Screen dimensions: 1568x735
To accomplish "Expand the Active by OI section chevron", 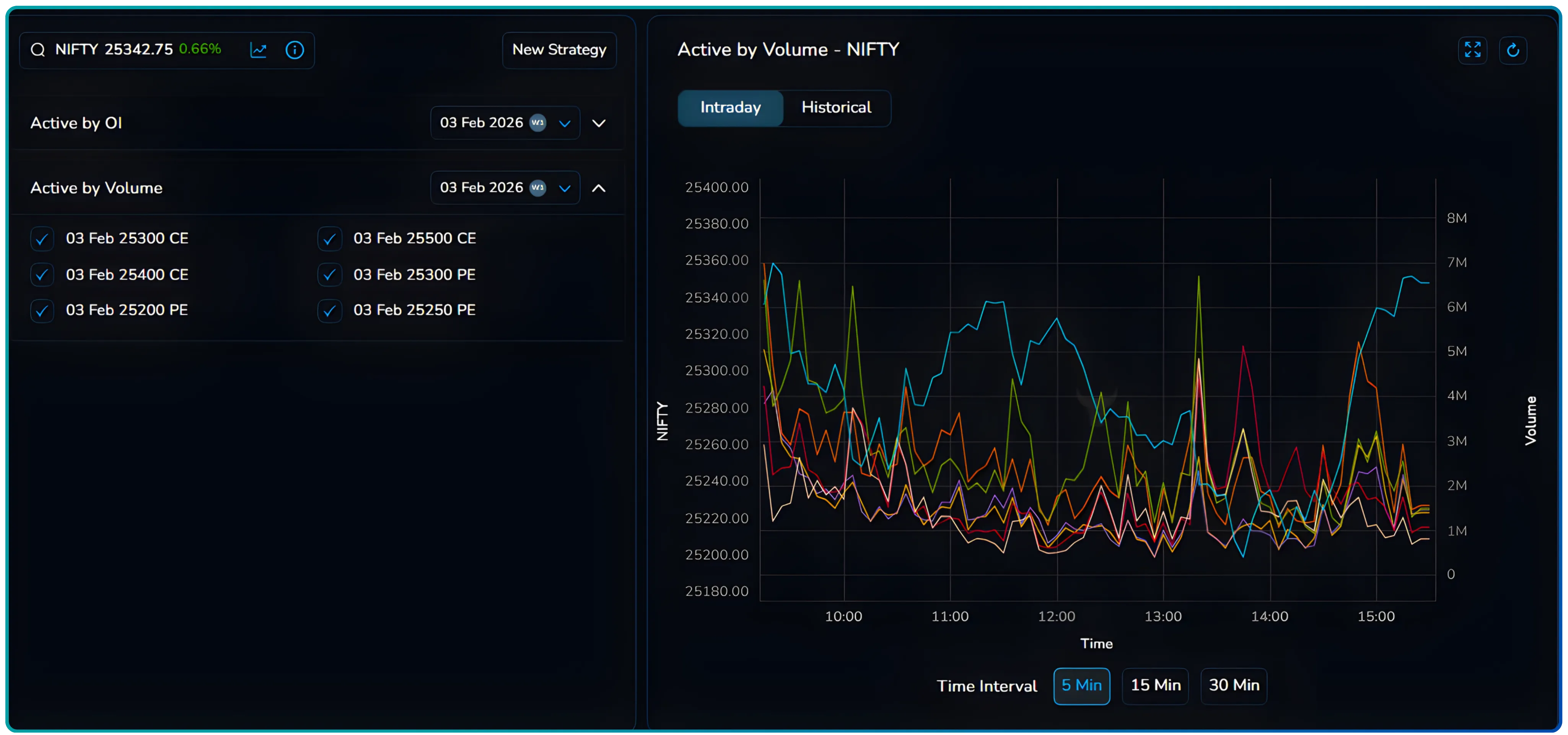I will pos(599,122).
